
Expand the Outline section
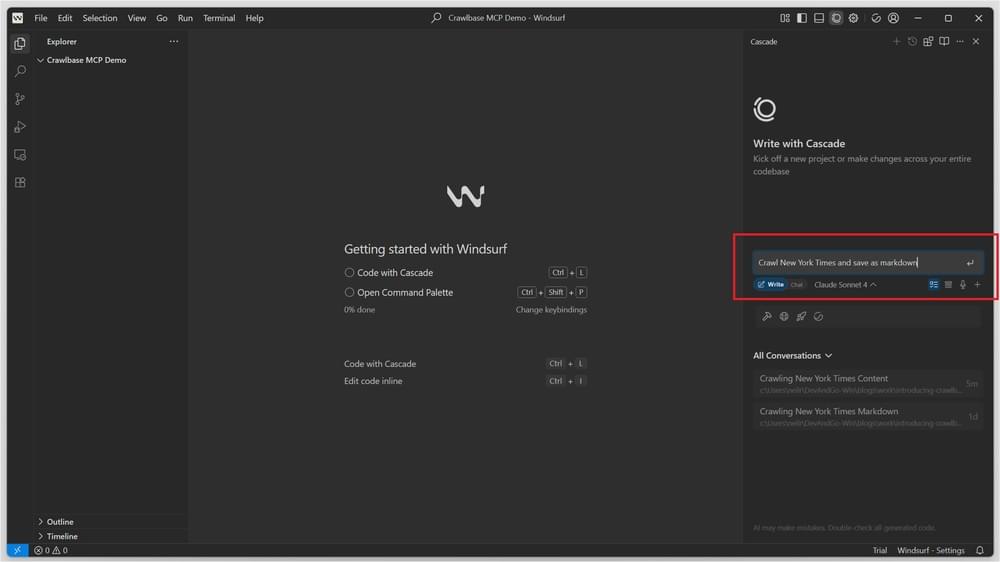[60, 522]
